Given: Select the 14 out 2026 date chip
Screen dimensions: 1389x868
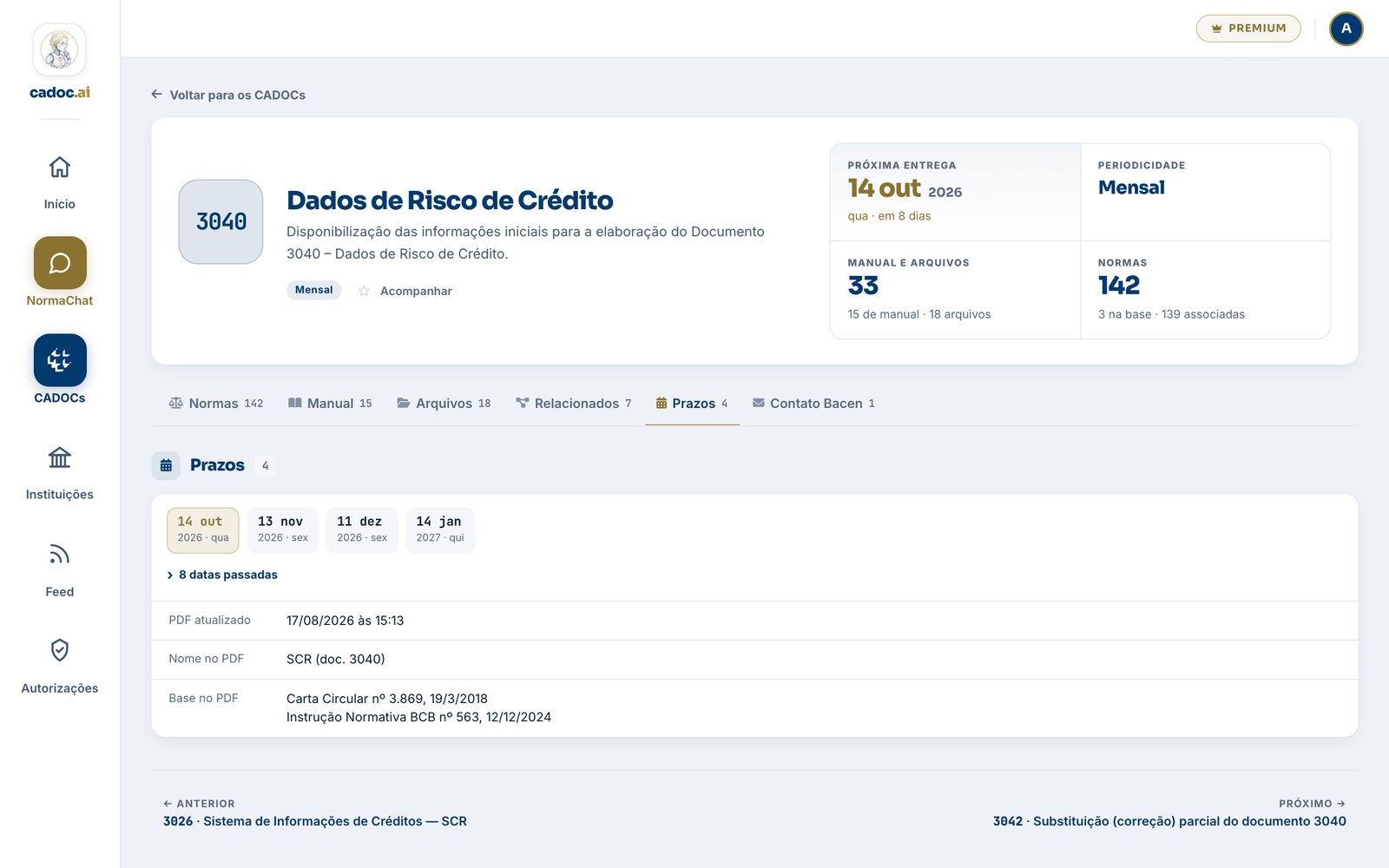Looking at the screenshot, I should click(203, 529).
